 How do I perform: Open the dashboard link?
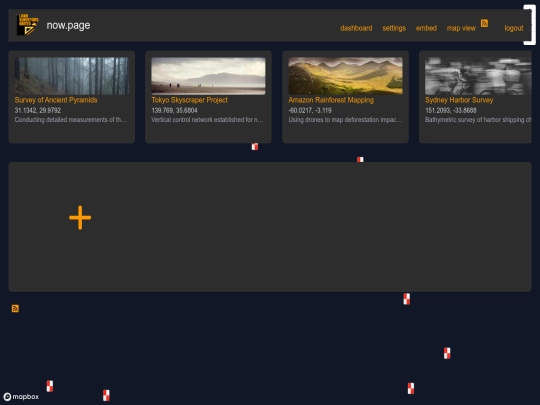pyautogui.click(x=356, y=28)
